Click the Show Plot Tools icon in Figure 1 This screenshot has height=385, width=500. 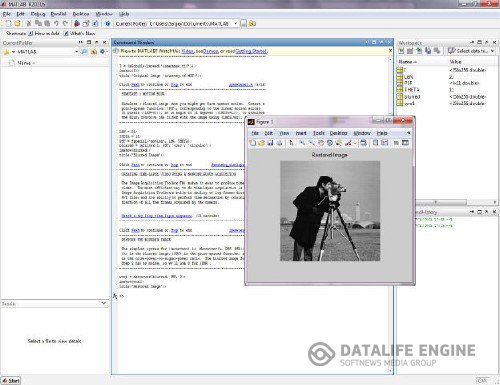click(x=405, y=143)
